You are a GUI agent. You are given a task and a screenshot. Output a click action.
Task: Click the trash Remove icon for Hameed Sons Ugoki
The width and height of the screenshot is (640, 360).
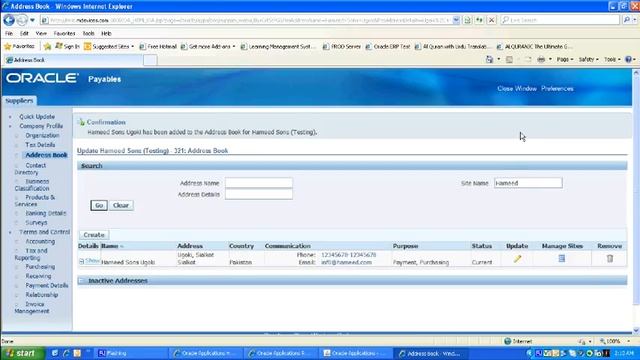pyautogui.click(x=610, y=258)
